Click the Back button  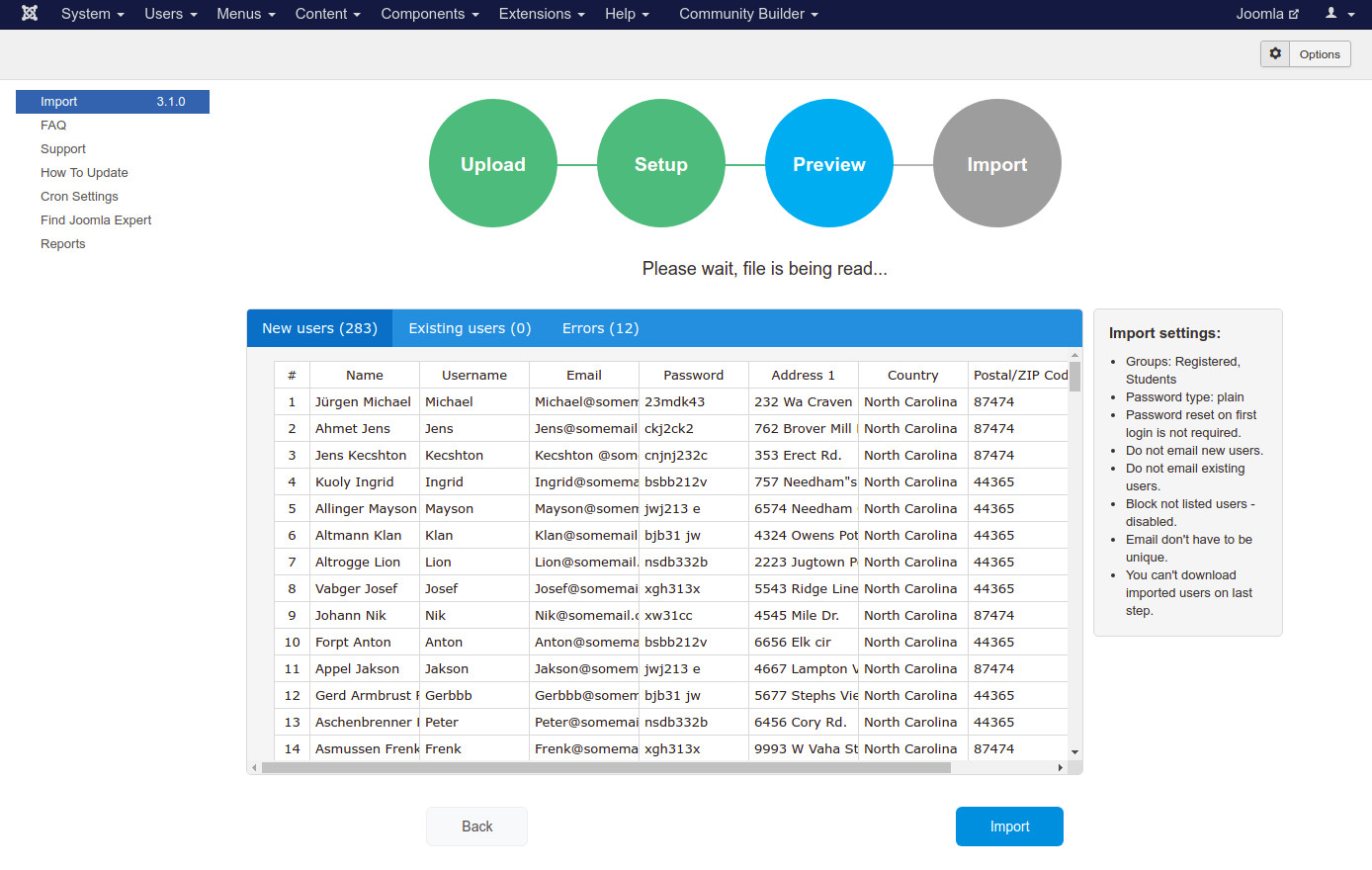click(x=476, y=826)
